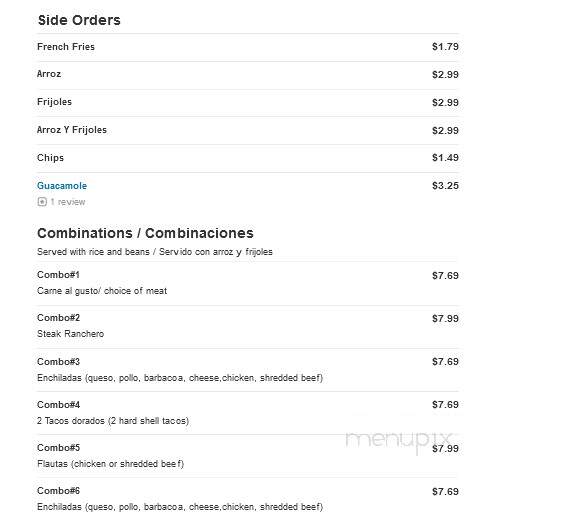Screen dimensions: 578x522
Task: Click the Arroz Y Frijoles item
Action: [248, 130]
